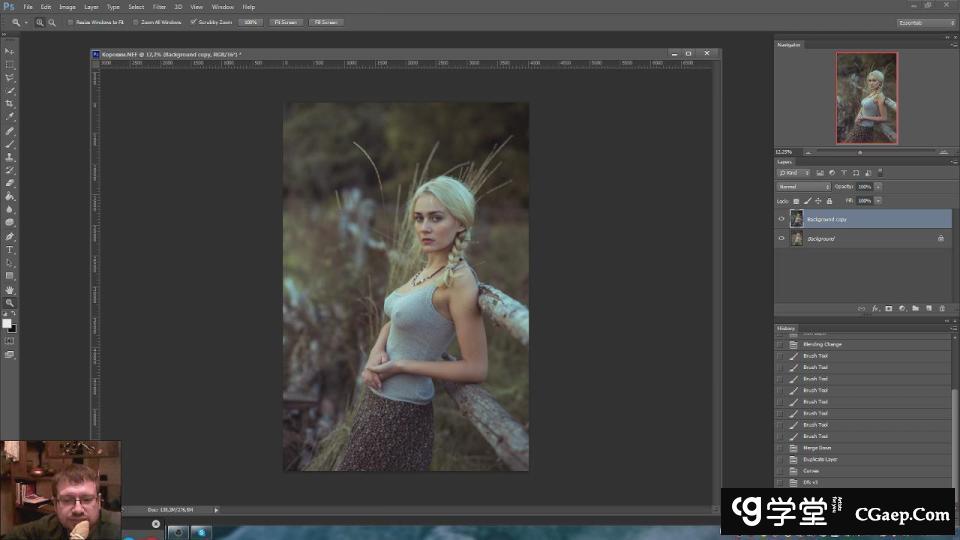
Task: Click the foreground color swatch
Action: point(7,323)
